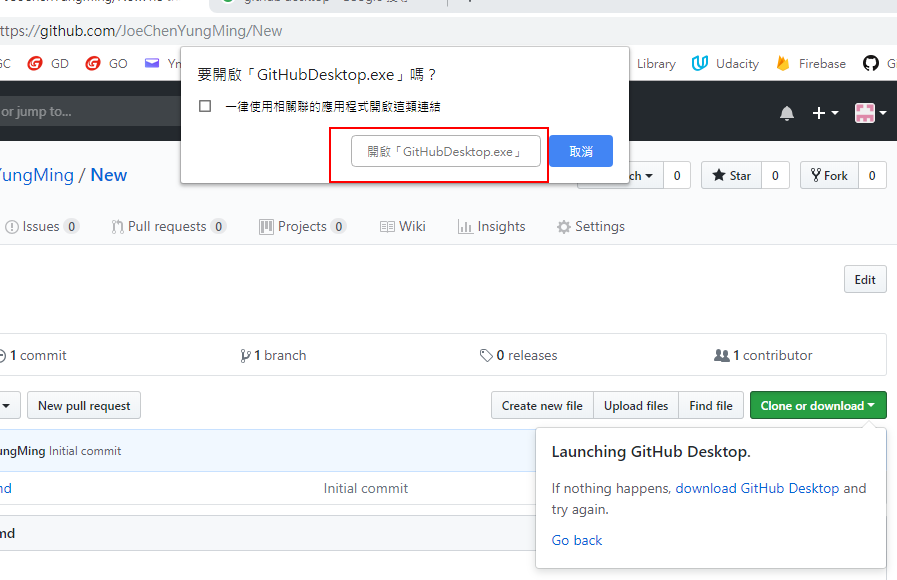View the 1 branch list

(x=273, y=355)
